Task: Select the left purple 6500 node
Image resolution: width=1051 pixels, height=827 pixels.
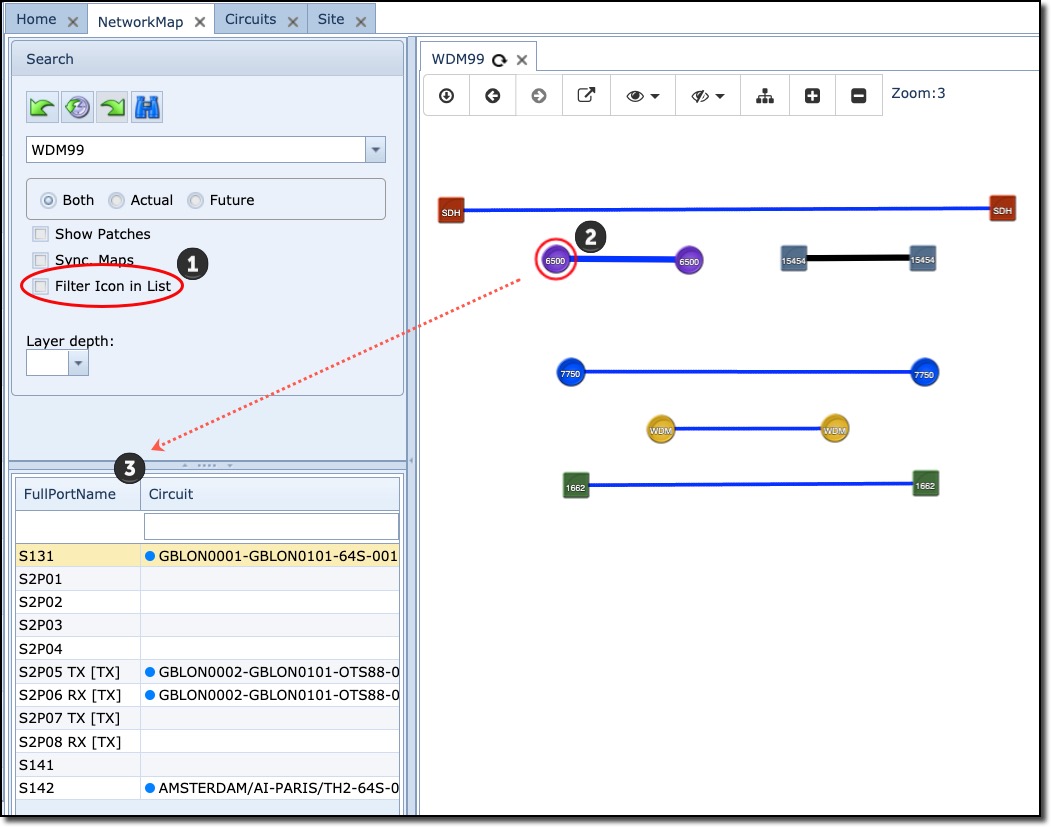Action: tap(555, 260)
